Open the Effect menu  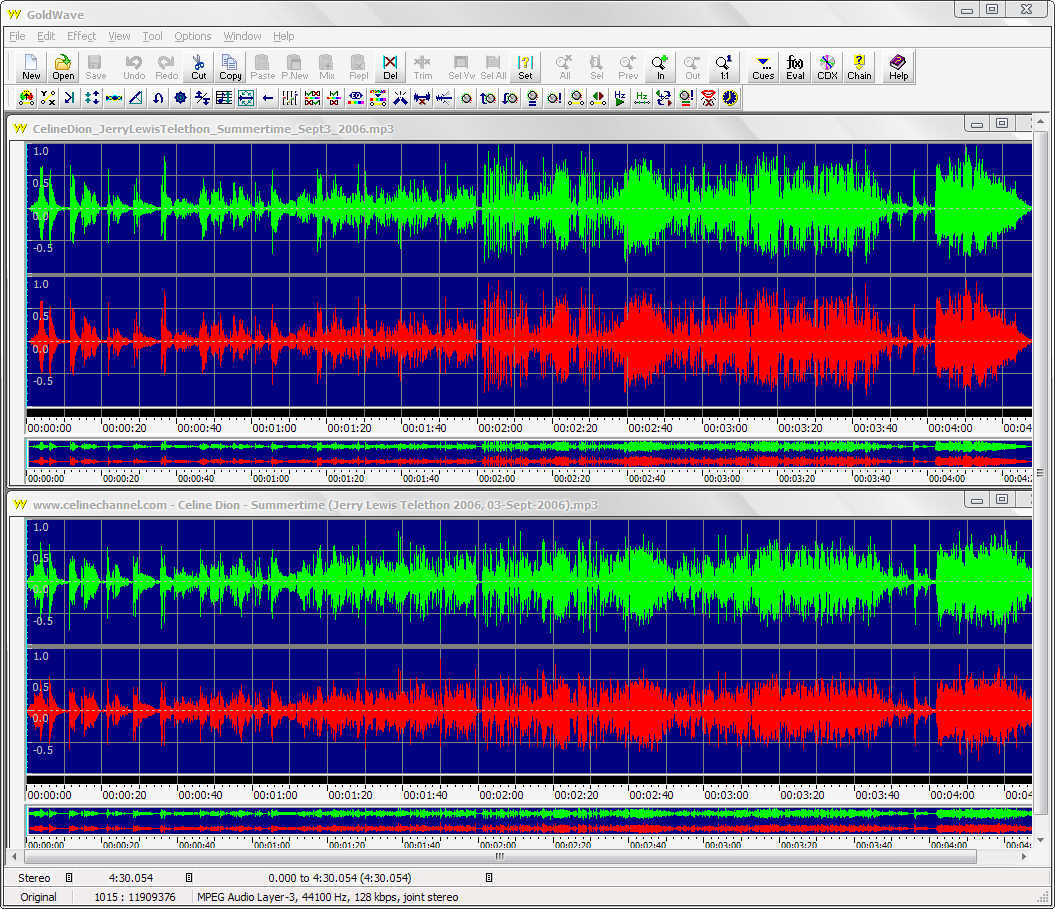pos(81,36)
